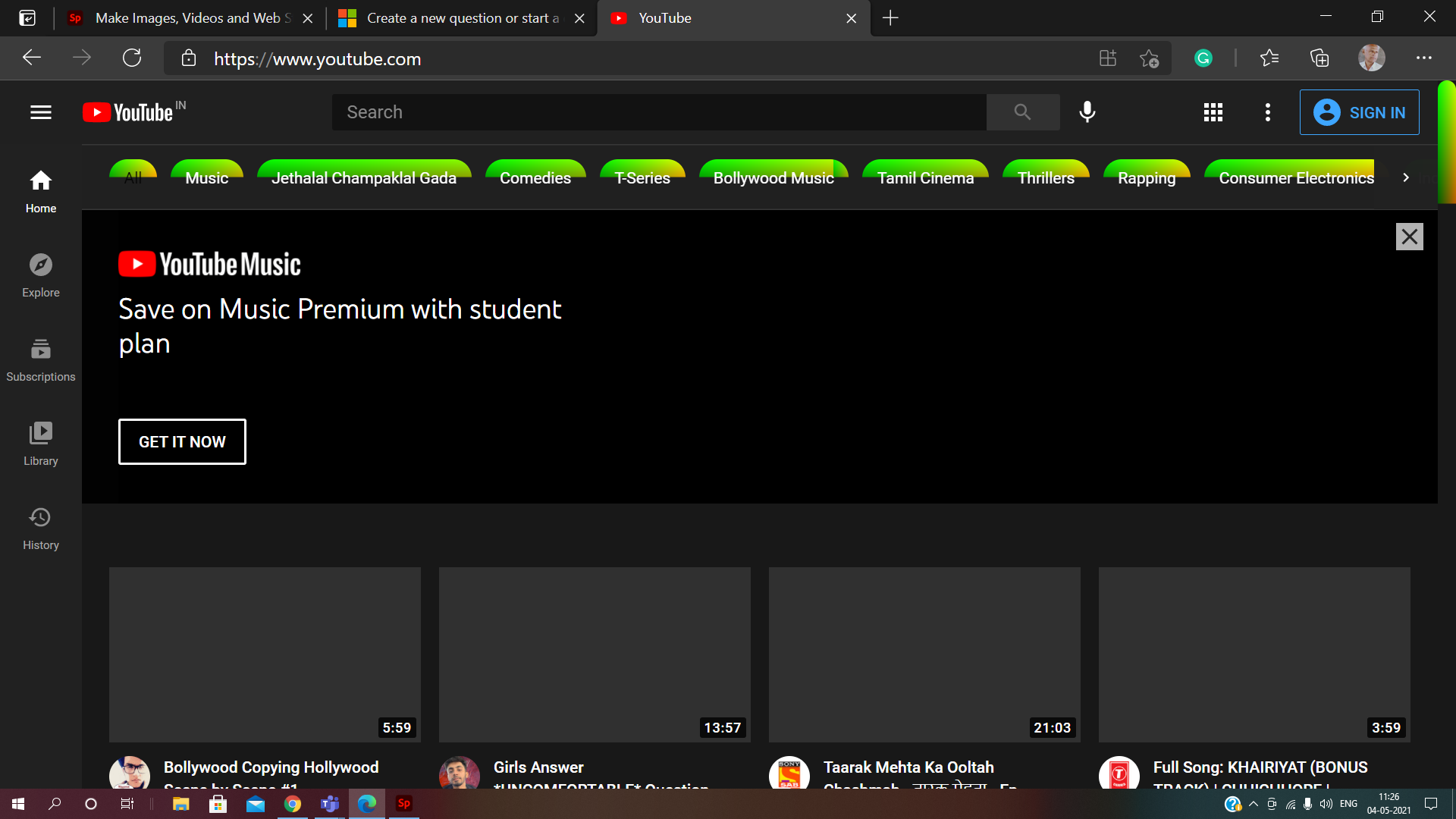Reload the page
Screen dimensions: 1456x819
[x=132, y=58]
